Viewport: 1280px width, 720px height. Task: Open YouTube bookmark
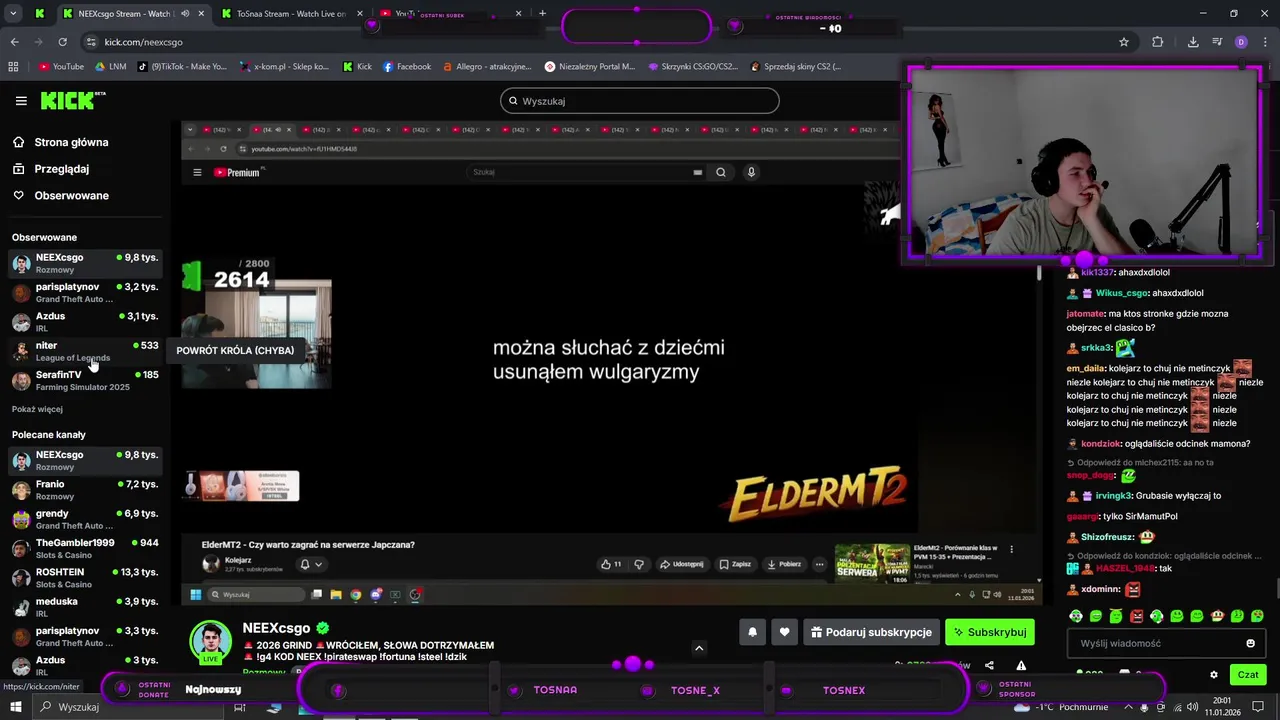click(61, 67)
